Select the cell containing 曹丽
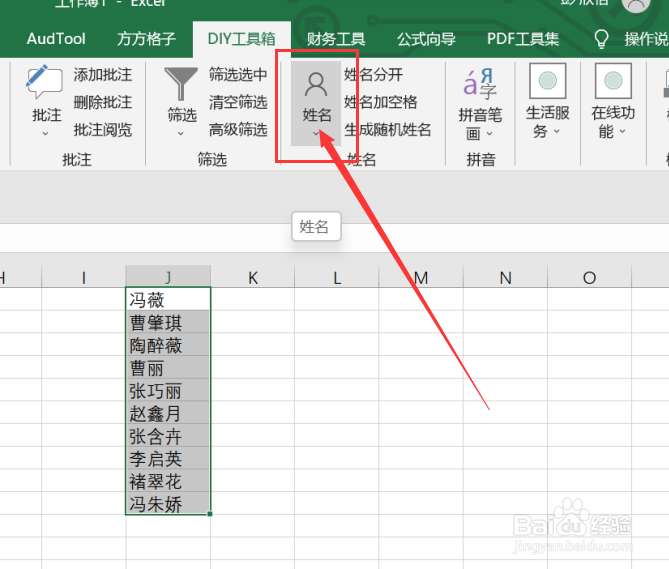669x569 pixels. [x=168, y=368]
